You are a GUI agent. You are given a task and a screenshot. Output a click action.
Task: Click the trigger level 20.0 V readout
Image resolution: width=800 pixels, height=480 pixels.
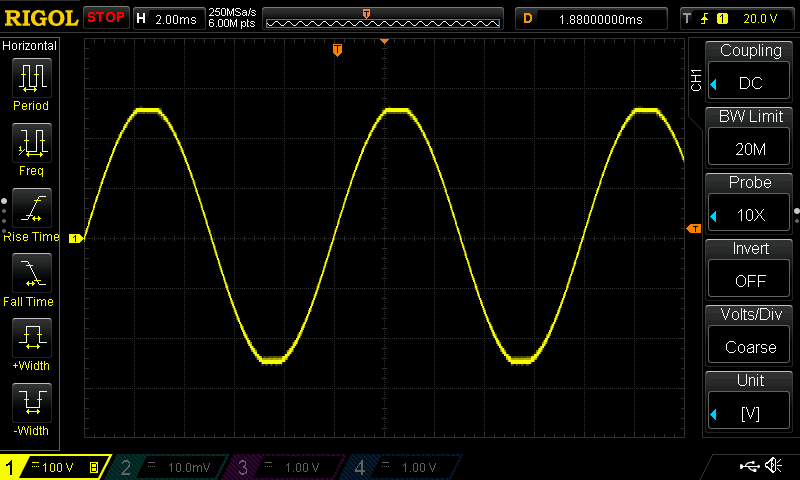760,19
